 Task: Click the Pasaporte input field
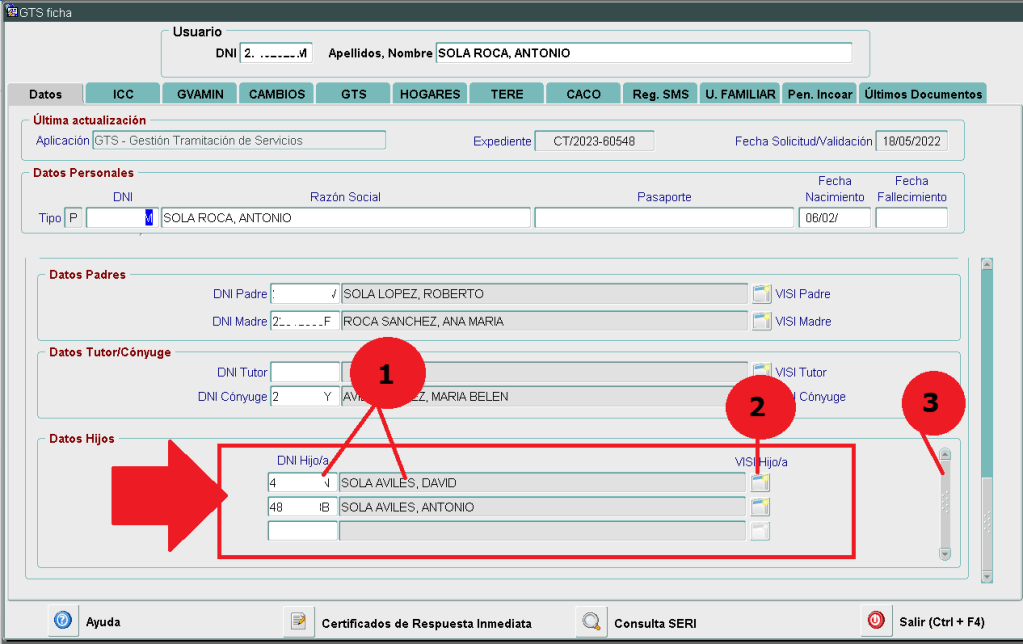coord(664,218)
